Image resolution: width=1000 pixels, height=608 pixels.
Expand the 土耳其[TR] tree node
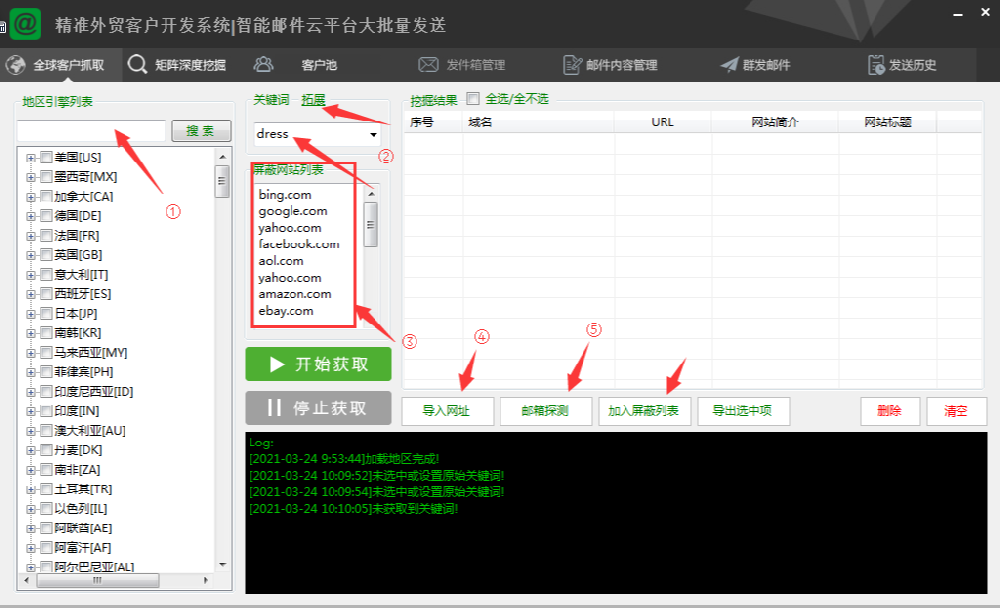coord(30,489)
